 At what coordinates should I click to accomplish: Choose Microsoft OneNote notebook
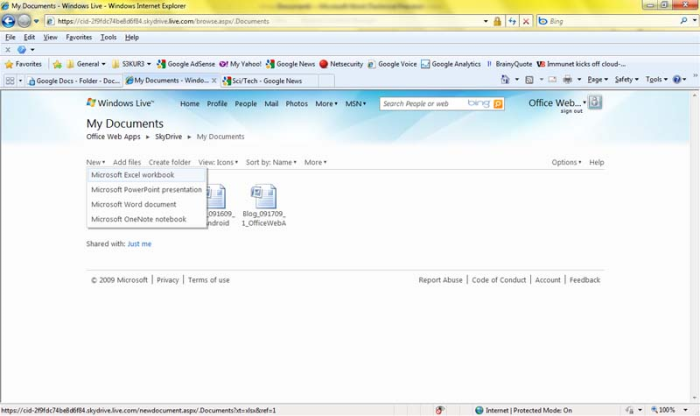pyautogui.click(x=147, y=219)
